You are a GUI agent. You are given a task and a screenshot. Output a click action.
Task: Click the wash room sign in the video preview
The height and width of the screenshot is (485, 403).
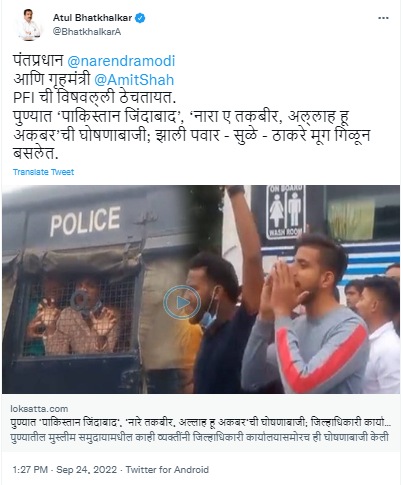point(286,212)
